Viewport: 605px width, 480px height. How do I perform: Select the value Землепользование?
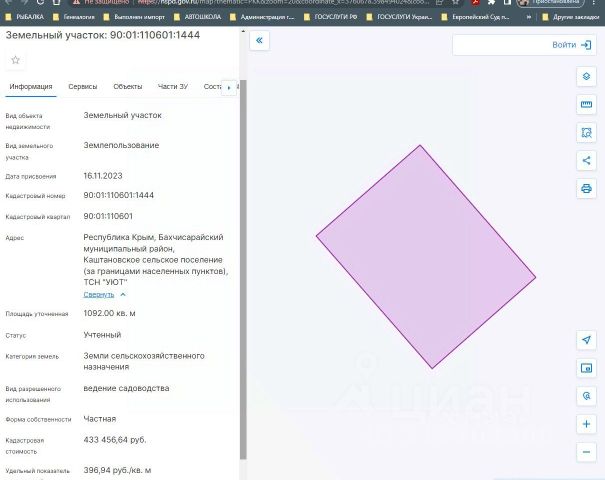click(121, 145)
